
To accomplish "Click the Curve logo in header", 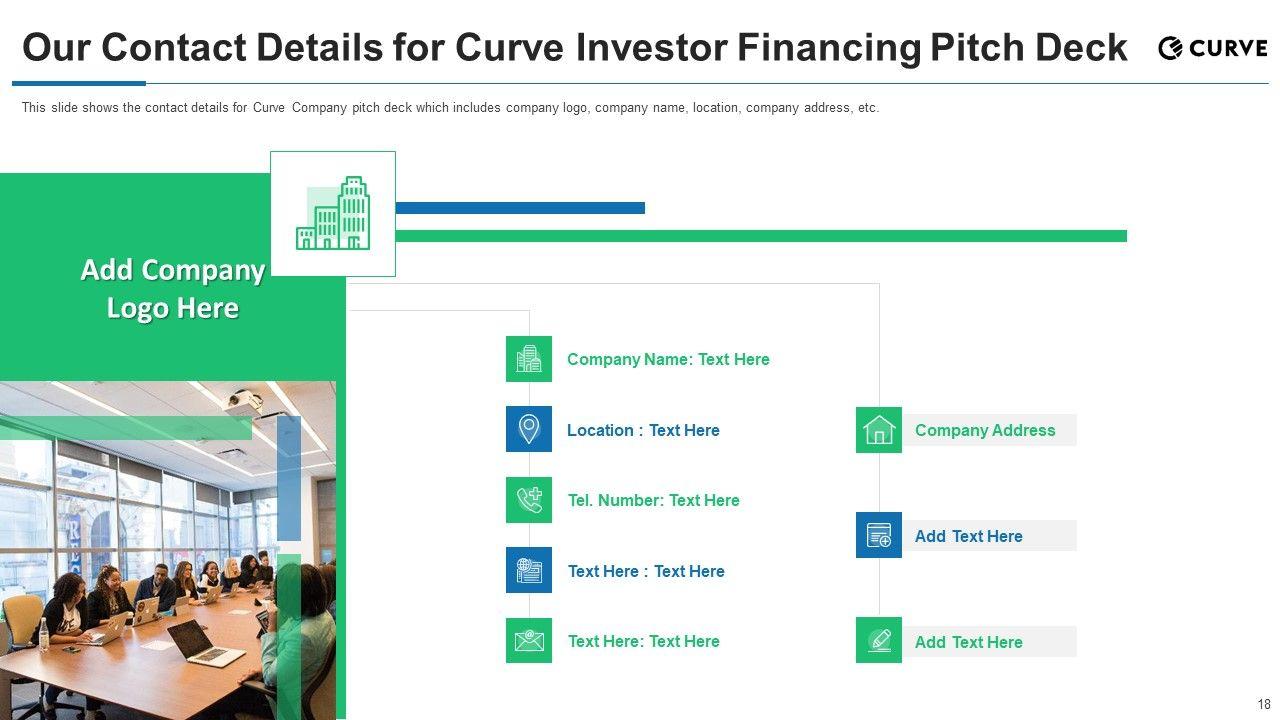I will 1212,48.
